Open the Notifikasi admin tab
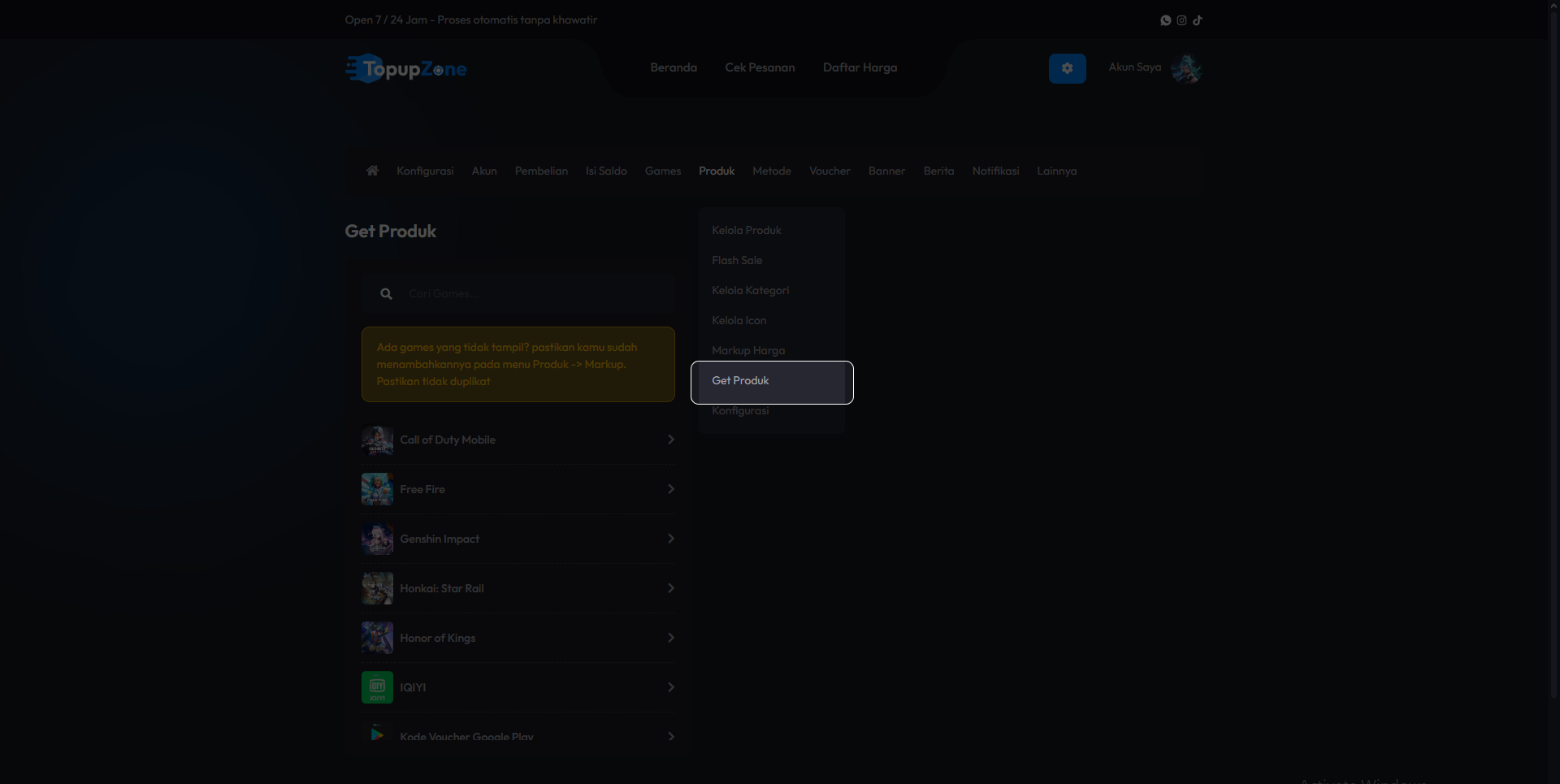Image resolution: width=1560 pixels, height=784 pixels. 995,171
